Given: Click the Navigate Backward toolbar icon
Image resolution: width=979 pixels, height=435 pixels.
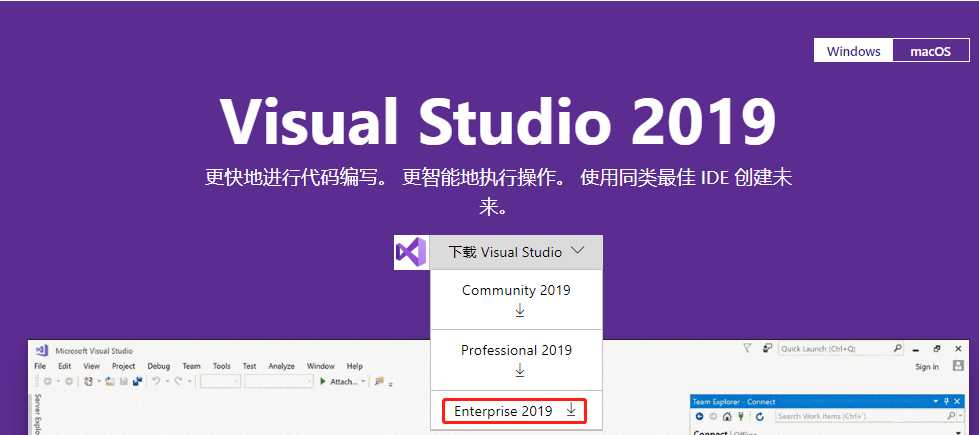Looking at the screenshot, I should pos(47,381).
